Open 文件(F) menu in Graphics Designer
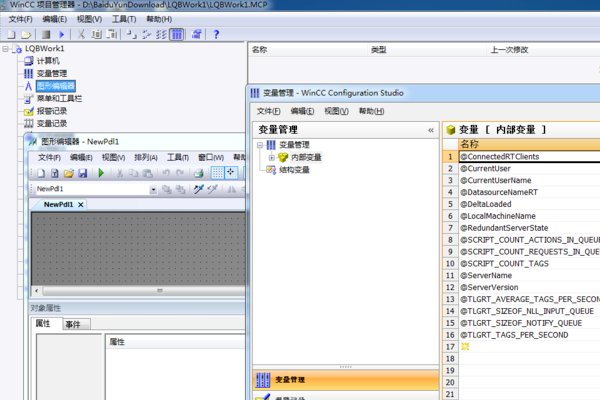Viewport: 600px width, 400px height. (x=49, y=158)
